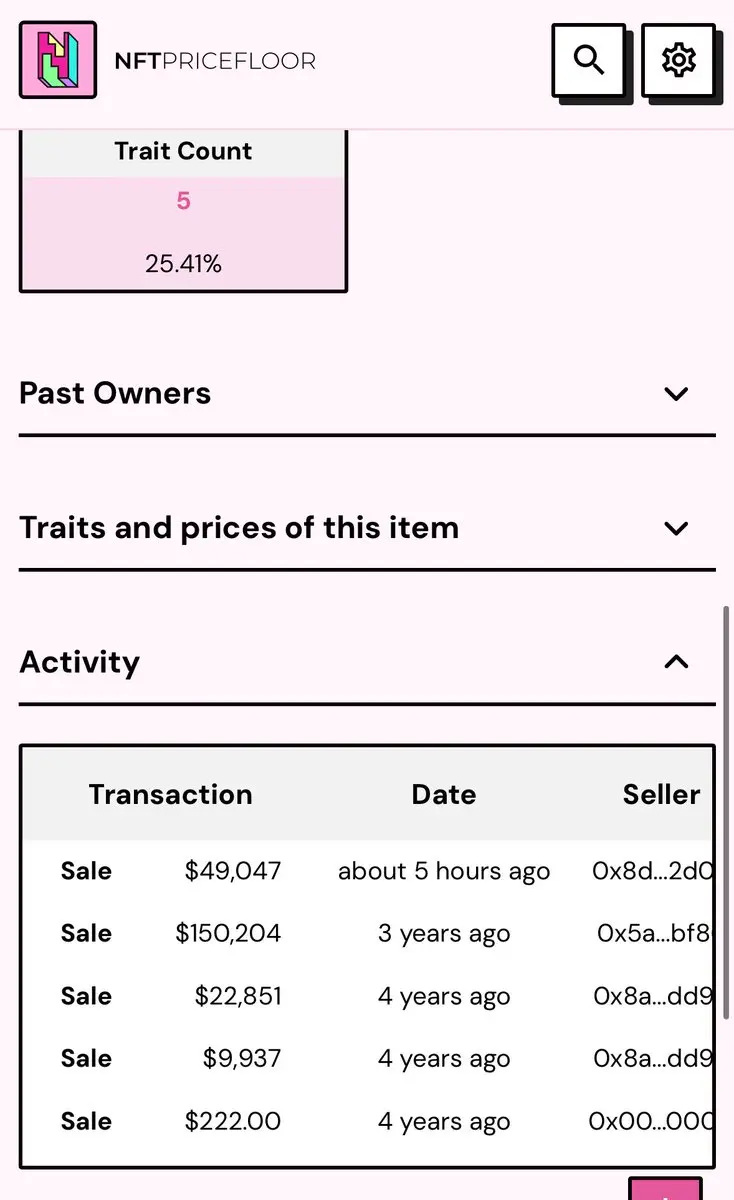
Task: Click the NFTPriceFloor pink logo icon
Action: point(58,60)
